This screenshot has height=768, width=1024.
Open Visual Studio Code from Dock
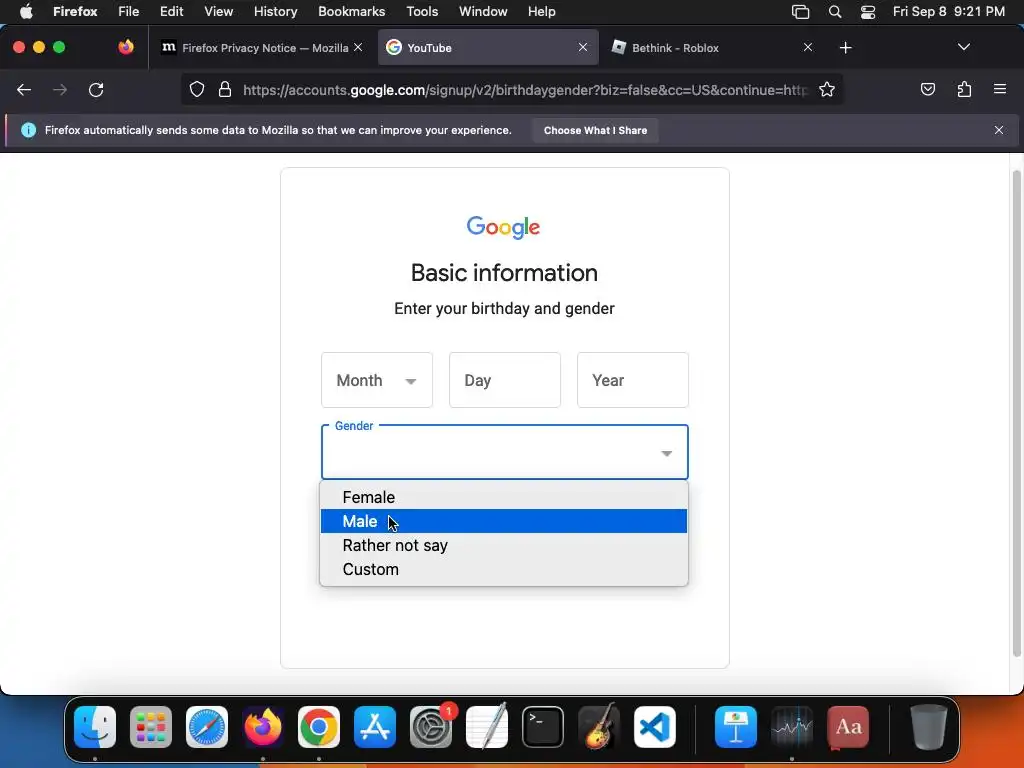[x=655, y=727]
